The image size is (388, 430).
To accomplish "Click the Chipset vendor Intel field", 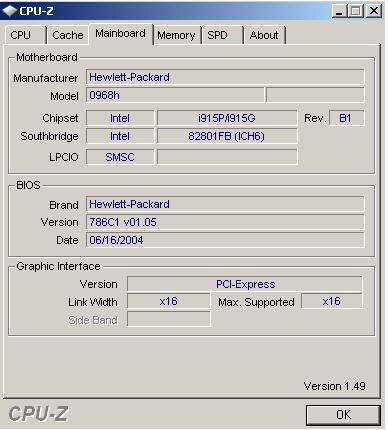I will (120, 118).
